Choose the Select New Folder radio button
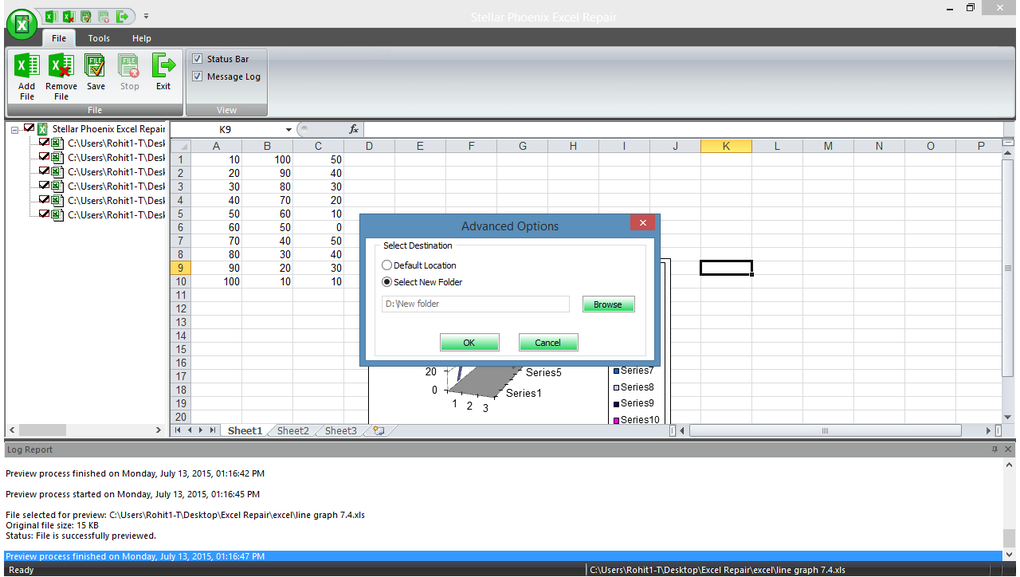 click(x=387, y=282)
